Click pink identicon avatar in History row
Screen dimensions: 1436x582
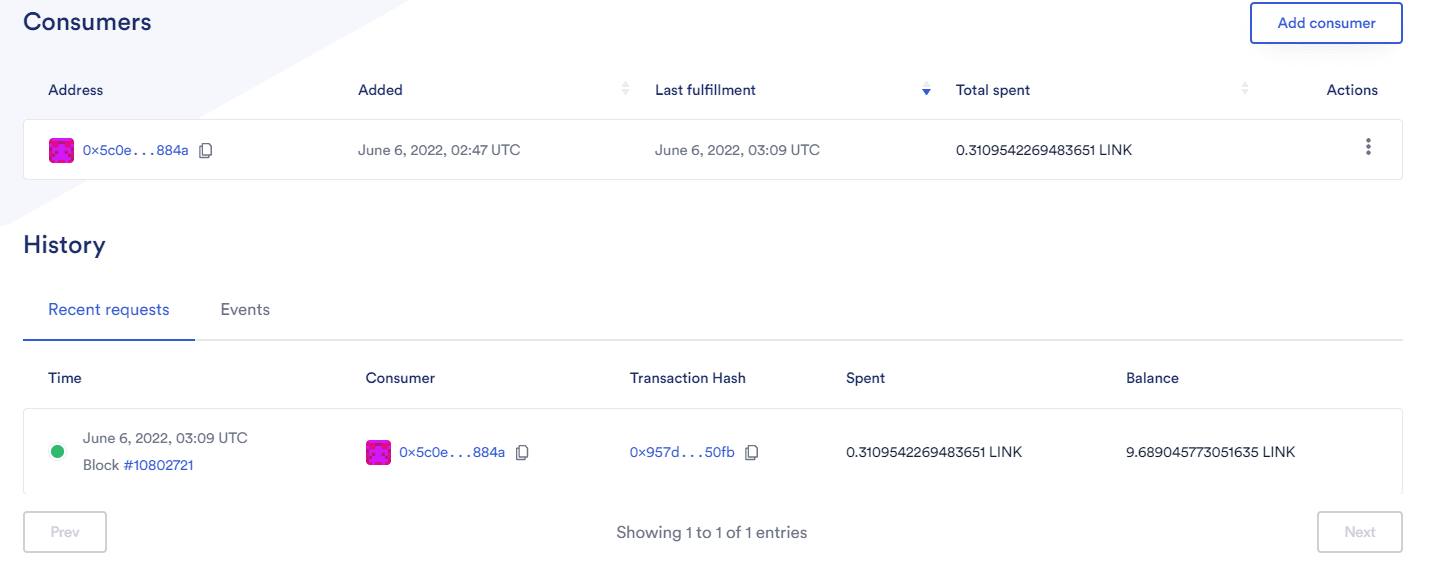(378, 453)
